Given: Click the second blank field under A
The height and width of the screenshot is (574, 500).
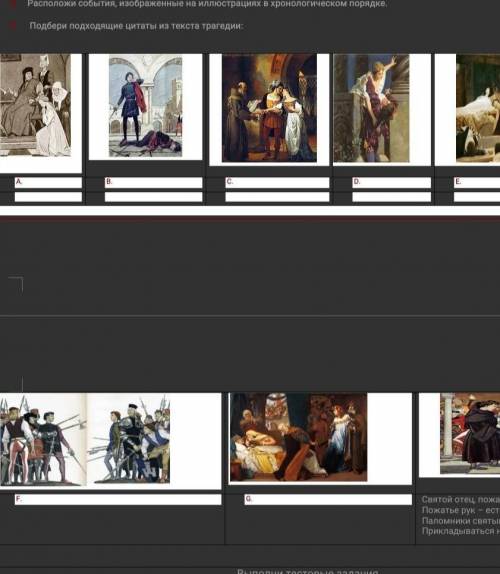Looking at the screenshot, I should tap(48, 197).
